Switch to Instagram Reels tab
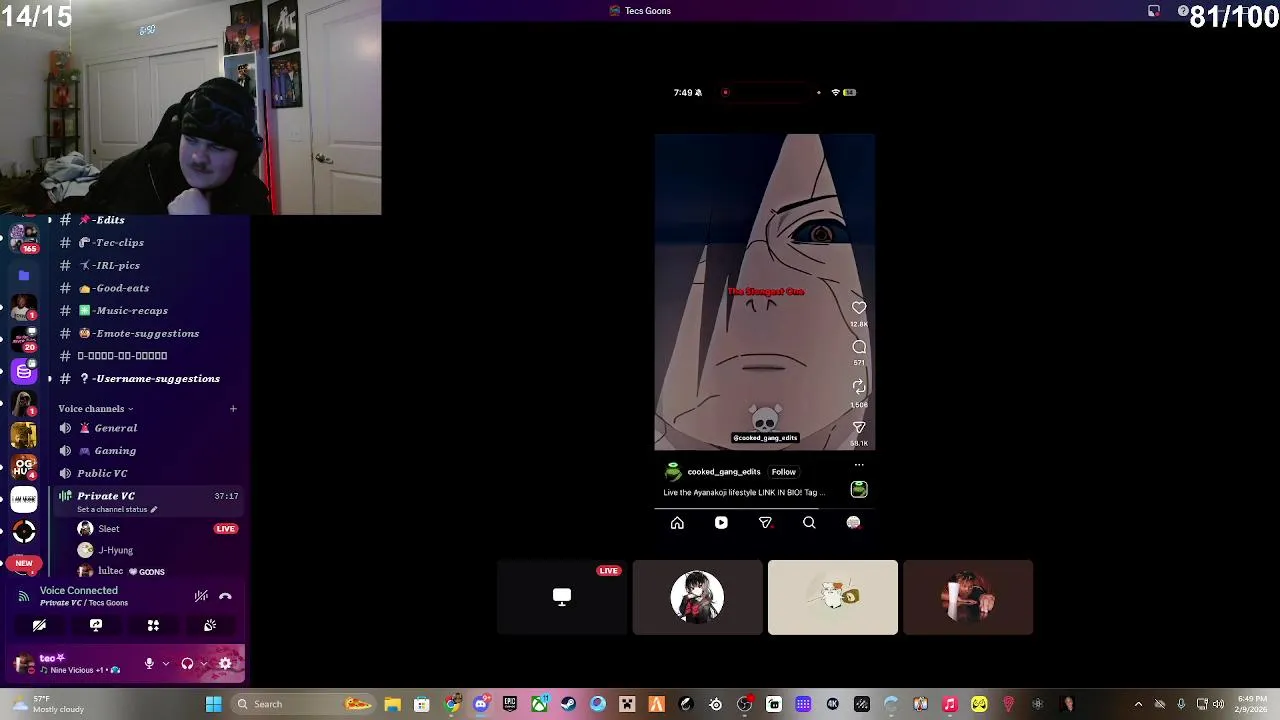 coord(721,523)
